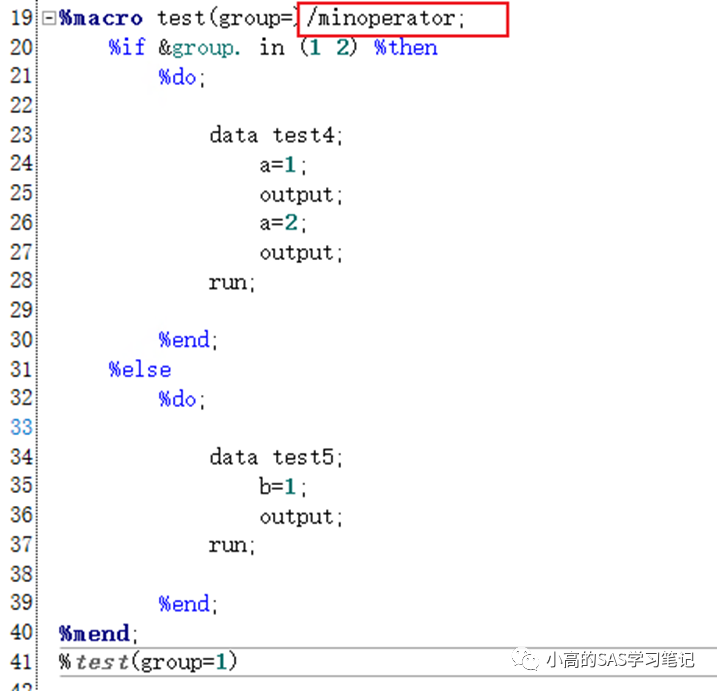
Task: Click 'test(group=)' on line 19
Action: pyautogui.click(x=227, y=18)
